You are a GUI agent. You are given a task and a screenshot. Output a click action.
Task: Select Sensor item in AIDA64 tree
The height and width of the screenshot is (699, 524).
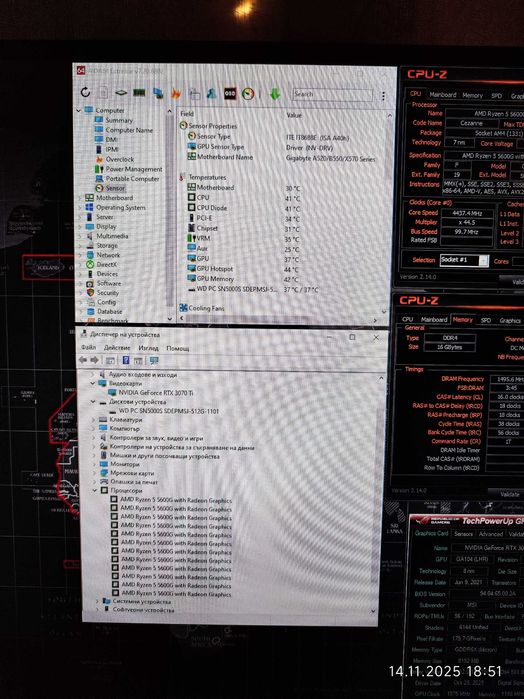click(x=110, y=188)
